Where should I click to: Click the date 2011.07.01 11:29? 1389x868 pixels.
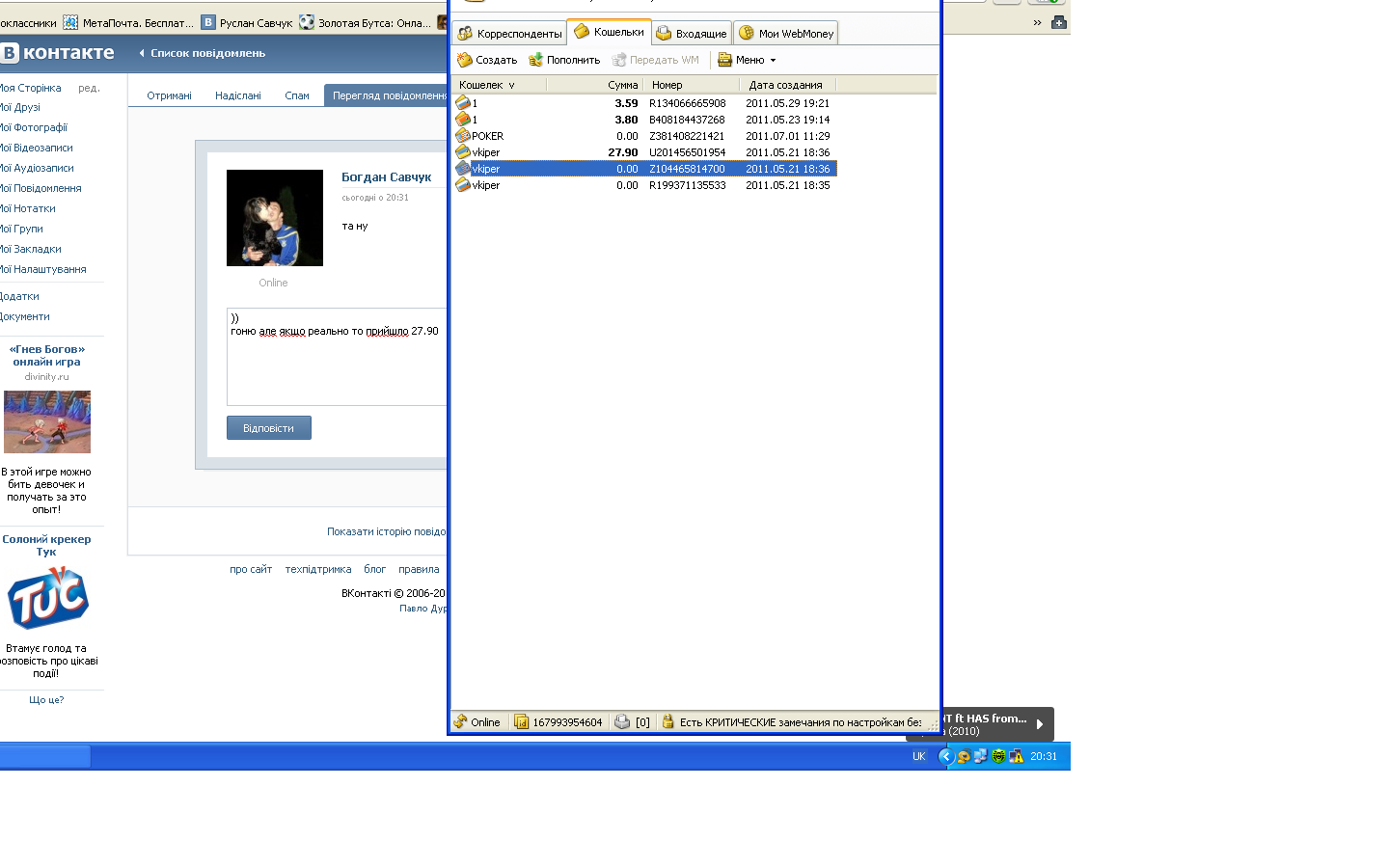[788, 136]
